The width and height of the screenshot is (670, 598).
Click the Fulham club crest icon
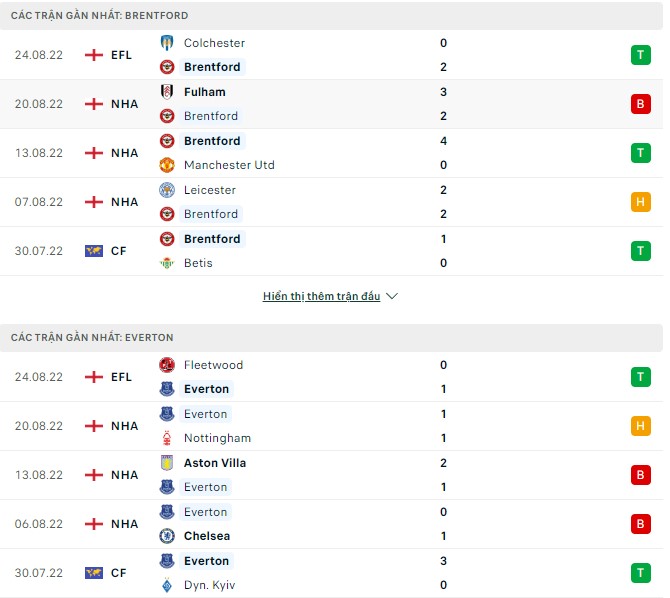click(x=167, y=92)
